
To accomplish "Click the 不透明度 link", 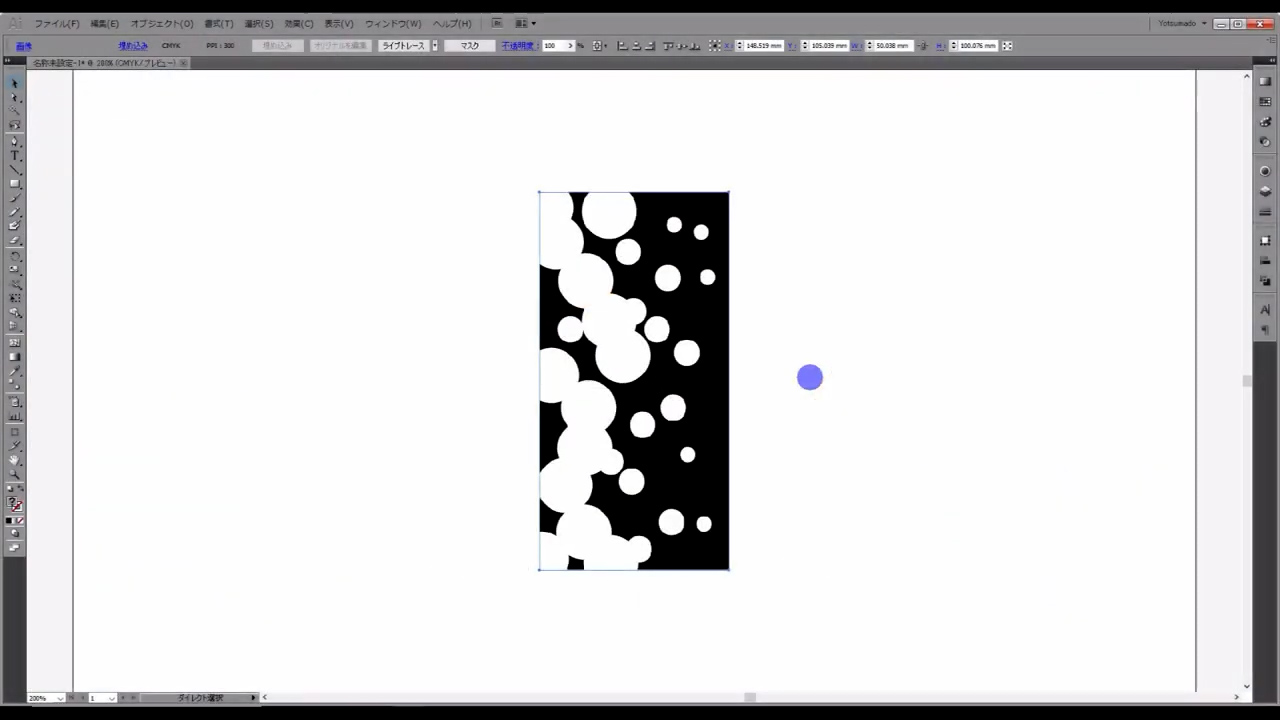I will (x=515, y=46).
